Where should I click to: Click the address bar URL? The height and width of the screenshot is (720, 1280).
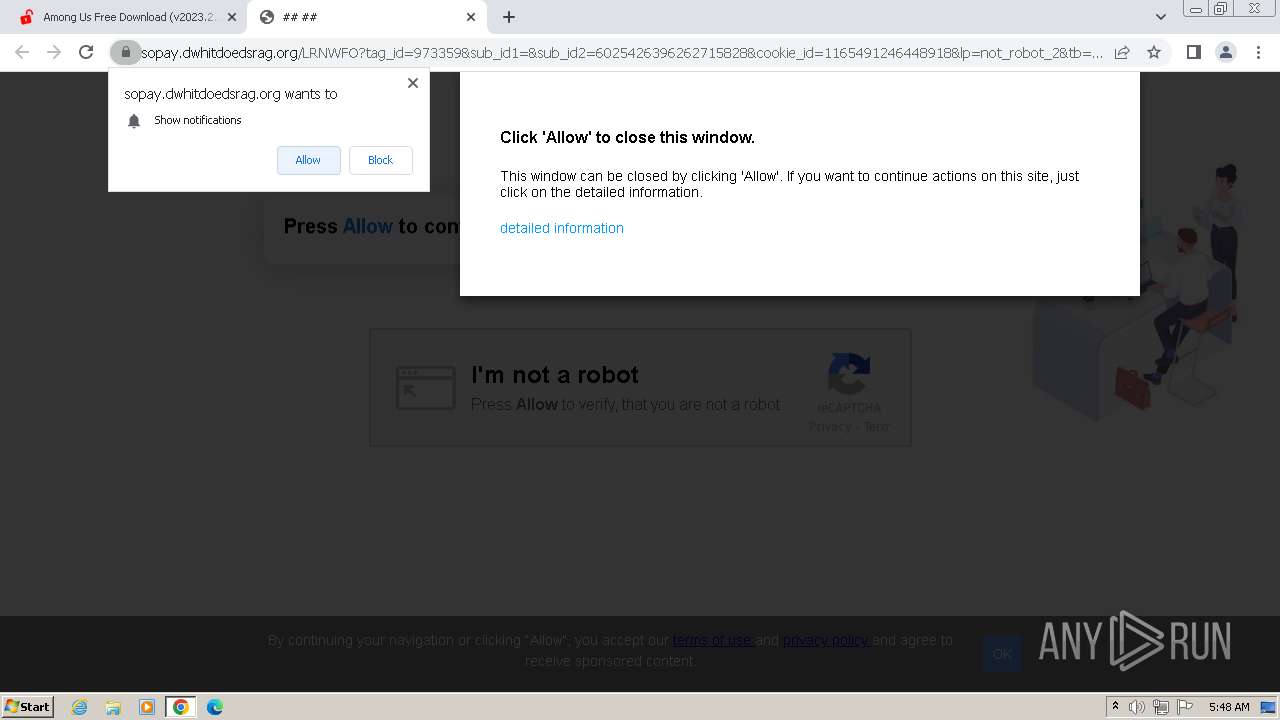[621, 53]
